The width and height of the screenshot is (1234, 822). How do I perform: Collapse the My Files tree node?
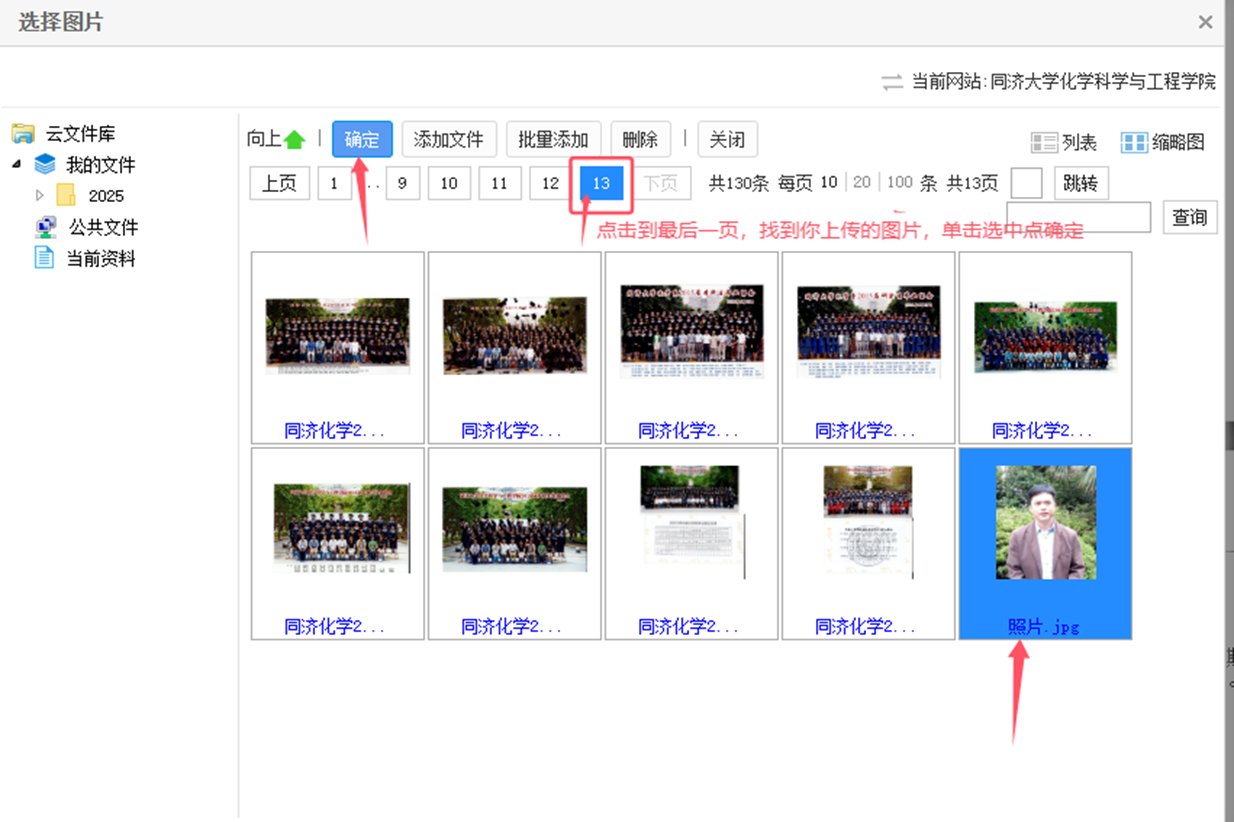click(x=17, y=165)
